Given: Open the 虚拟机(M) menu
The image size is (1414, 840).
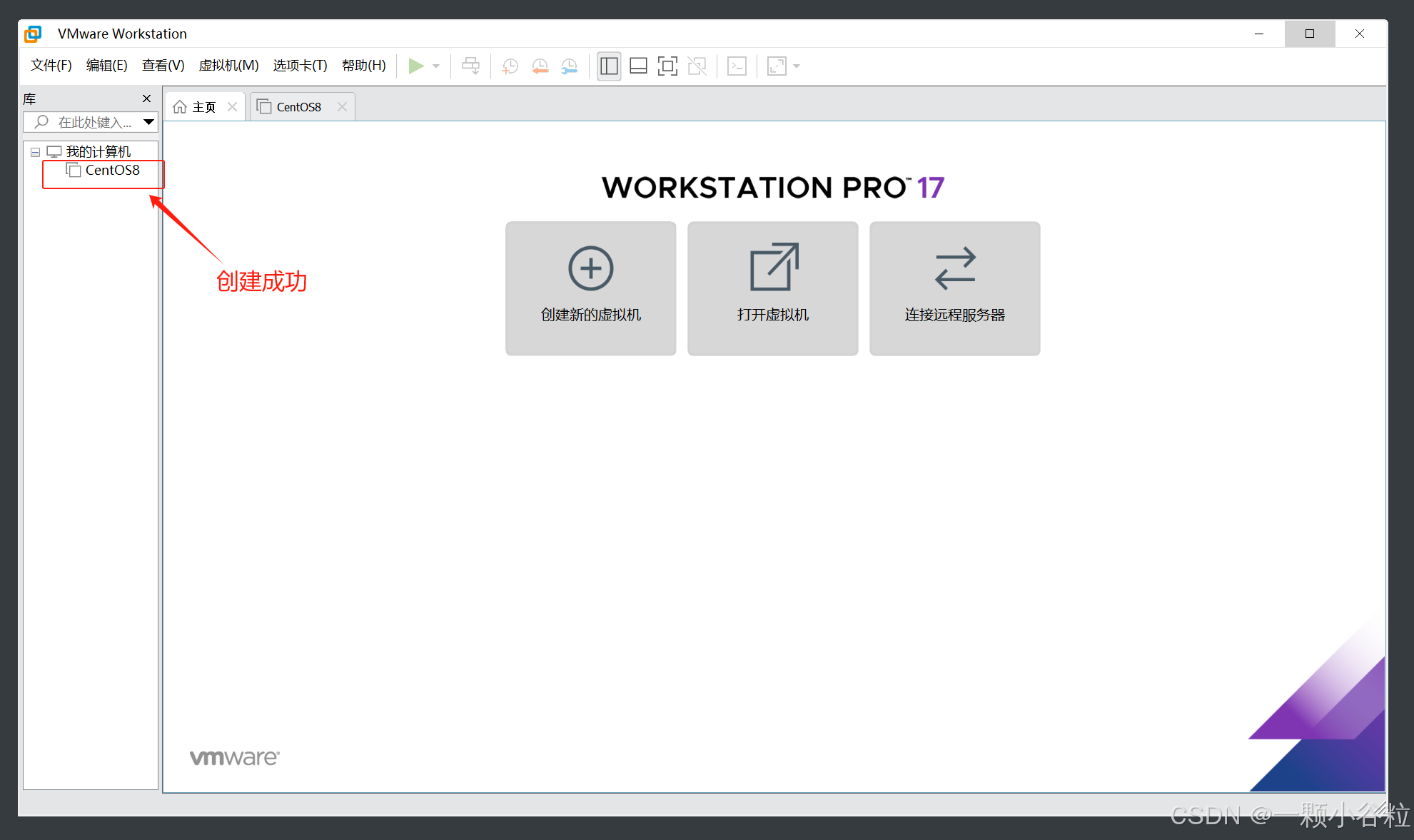Looking at the screenshot, I should tap(229, 66).
